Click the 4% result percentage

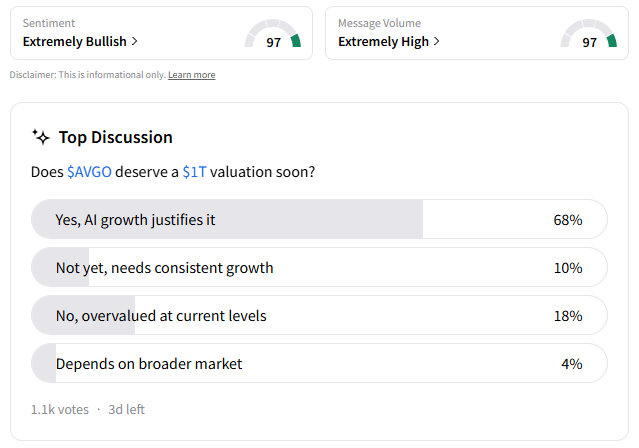(571, 363)
